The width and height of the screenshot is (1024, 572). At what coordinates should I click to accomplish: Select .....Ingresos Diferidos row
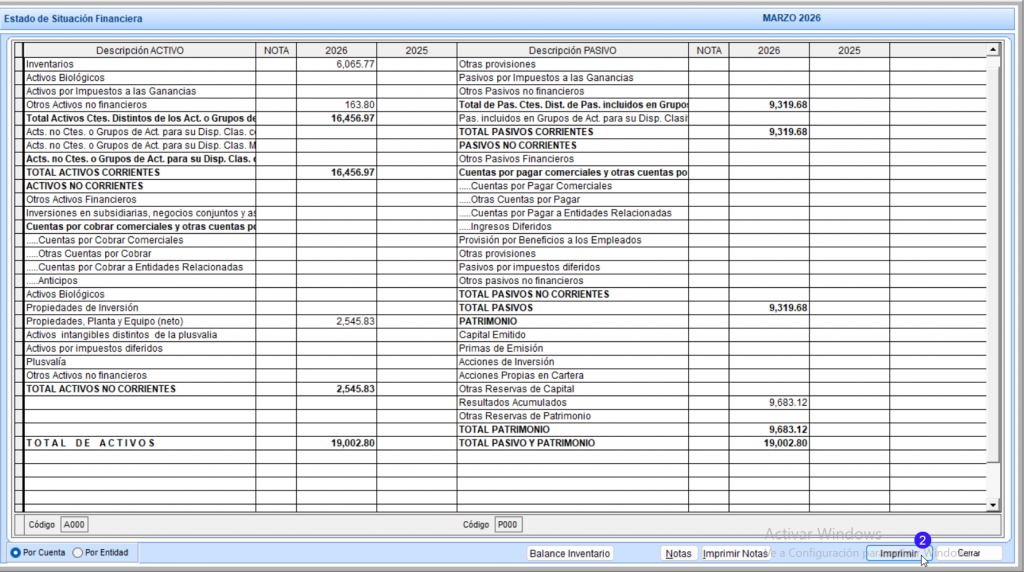tap(573, 227)
